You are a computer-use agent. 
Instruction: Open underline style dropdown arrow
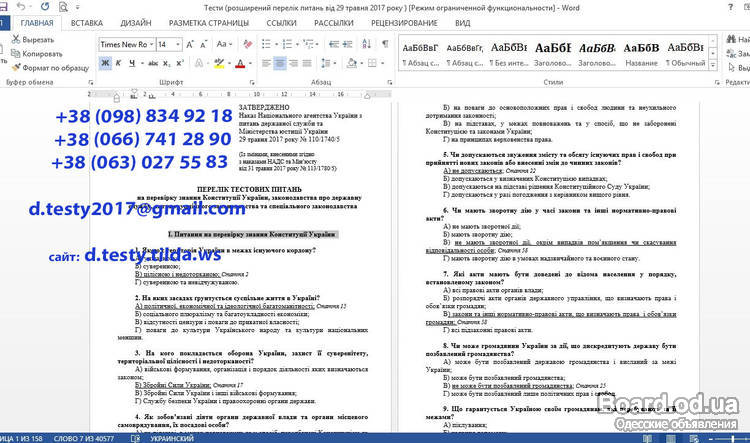point(142,63)
